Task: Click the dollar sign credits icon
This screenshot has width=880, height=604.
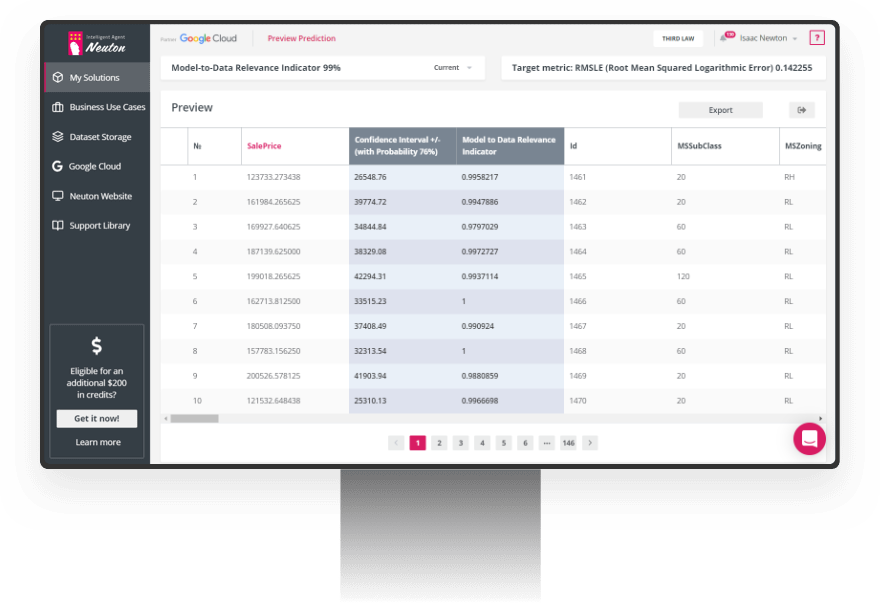Action: tap(97, 346)
